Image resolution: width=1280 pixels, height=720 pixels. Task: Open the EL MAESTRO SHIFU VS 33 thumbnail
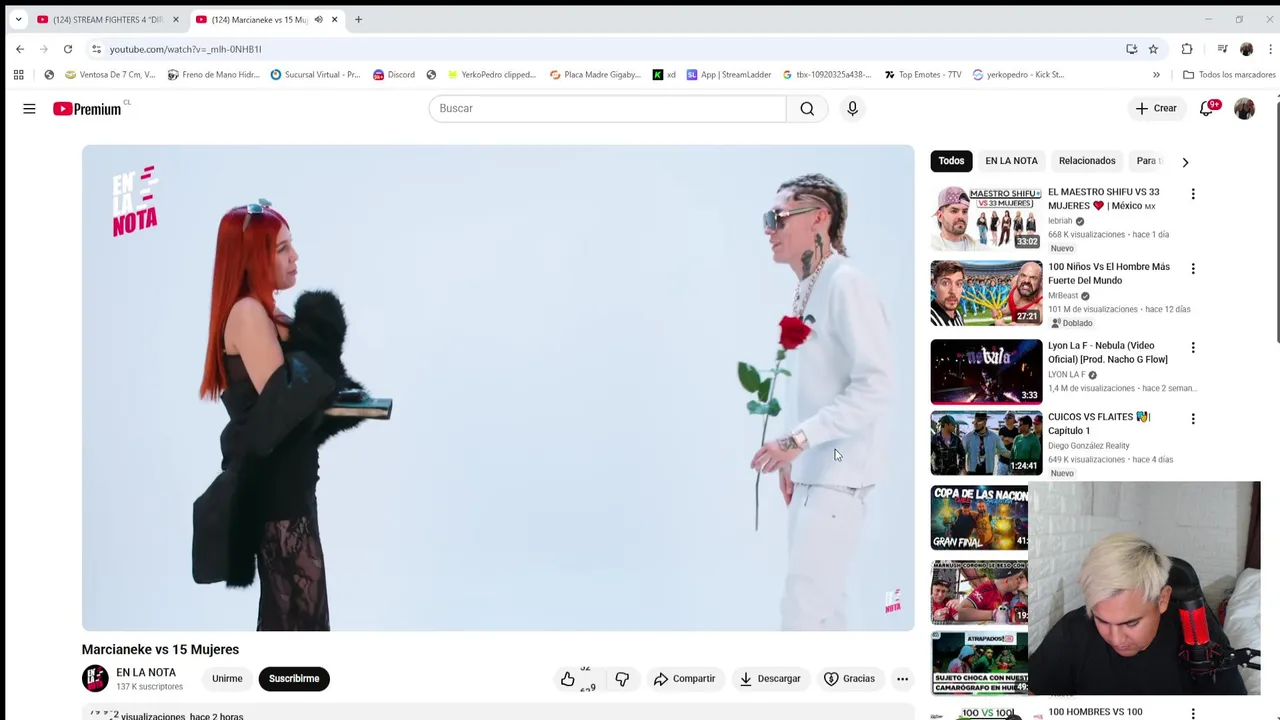point(986,217)
